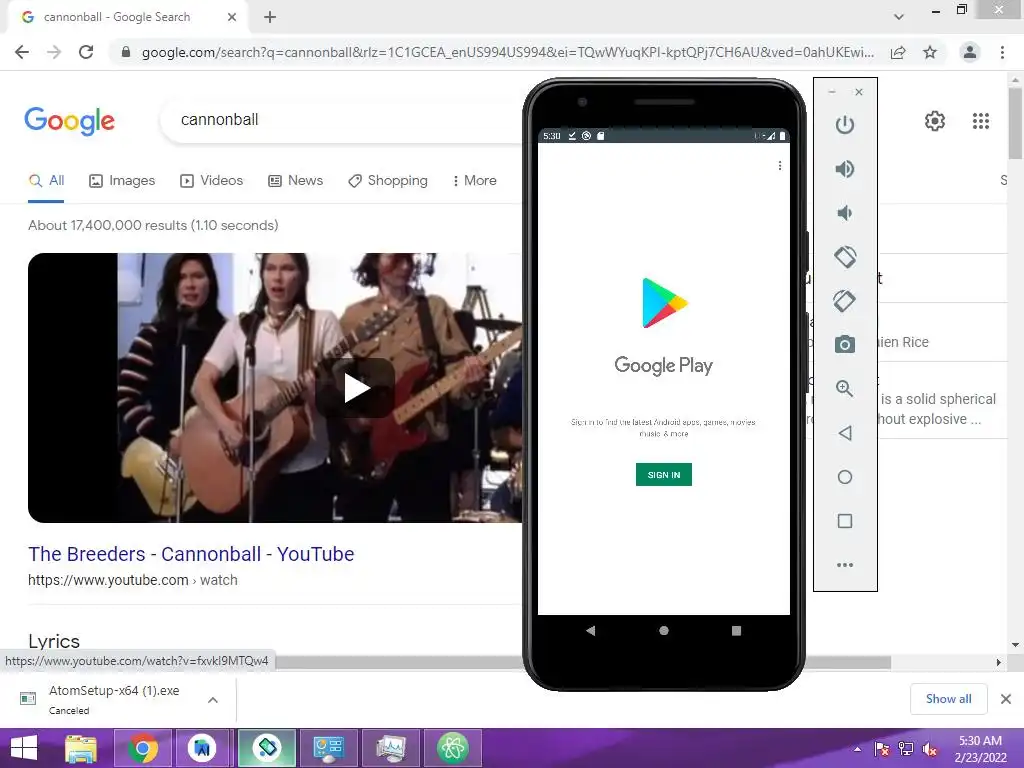
Task: Click the share page icon in address bar
Action: point(898,52)
